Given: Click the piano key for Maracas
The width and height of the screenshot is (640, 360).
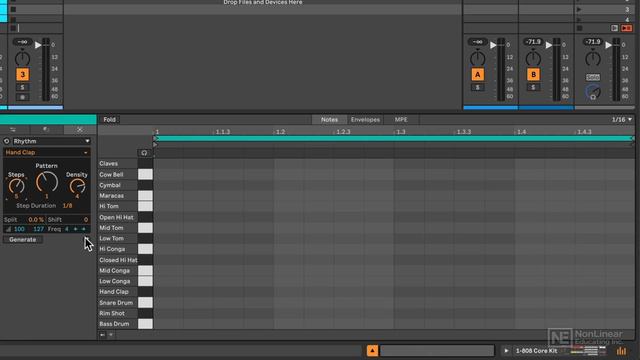Looking at the screenshot, I should tap(145, 196).
